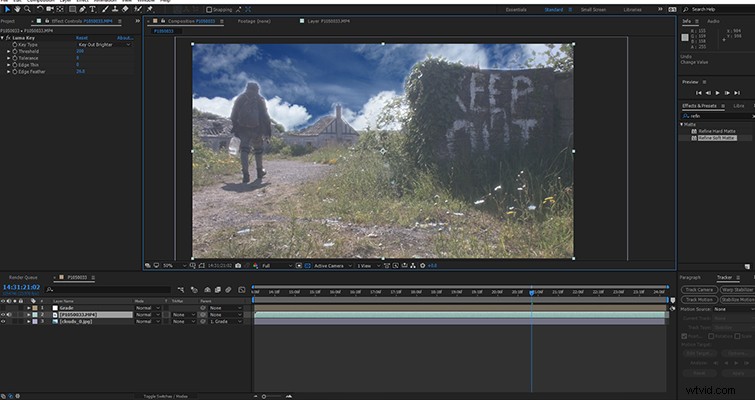Select the Eraser tool

tap(125, 9)
